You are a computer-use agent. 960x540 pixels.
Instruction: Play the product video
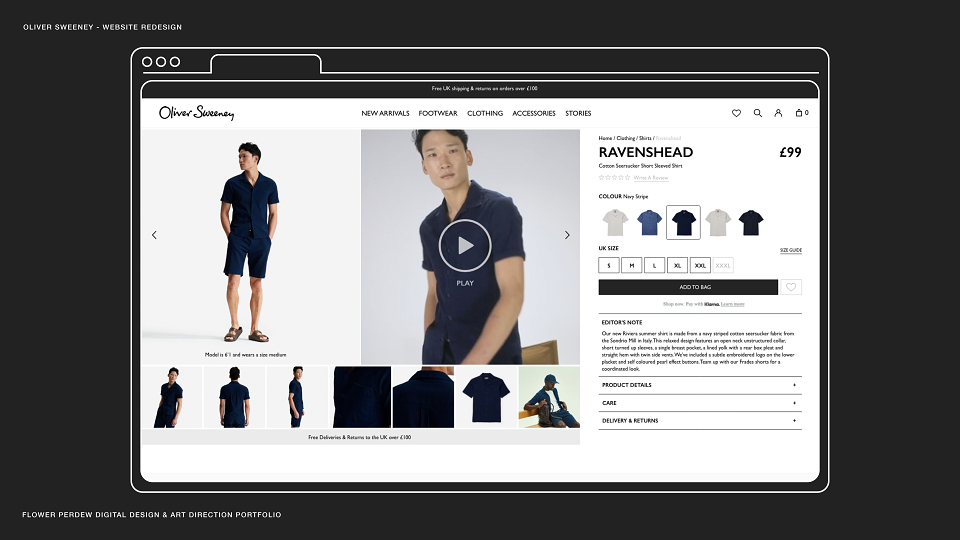click(465, 246)
